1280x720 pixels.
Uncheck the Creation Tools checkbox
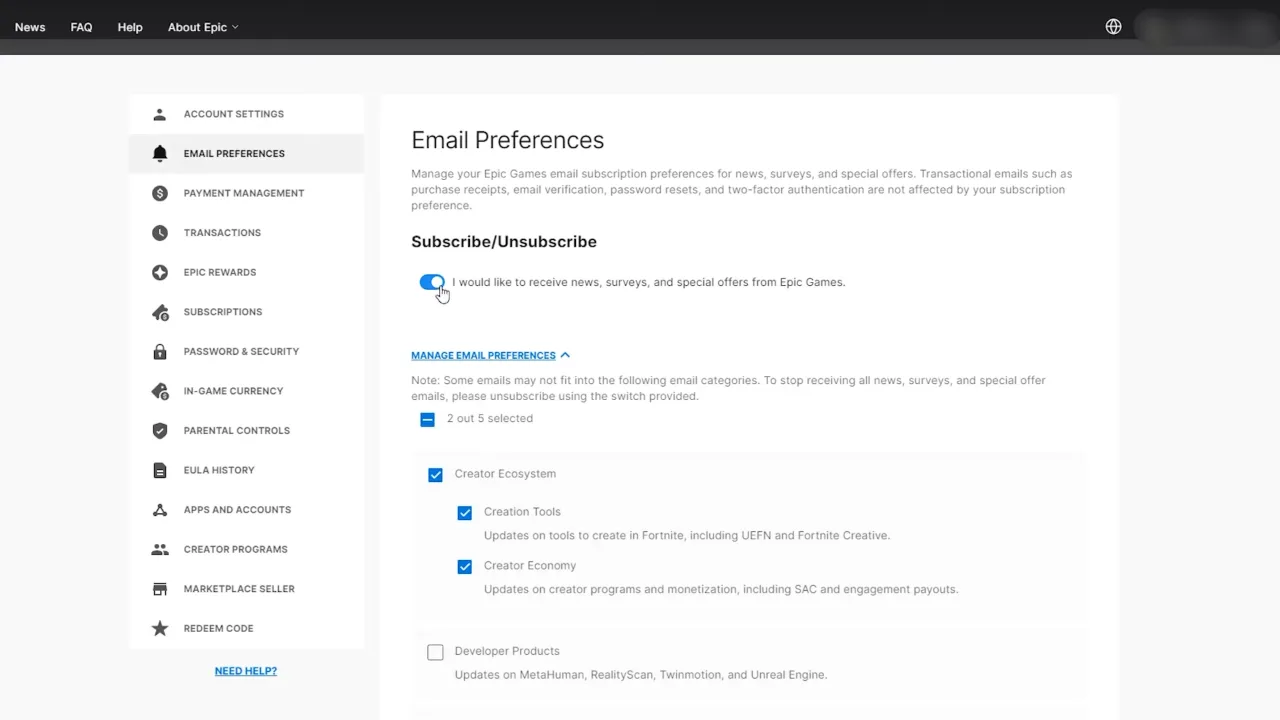(x=464, y=513)
